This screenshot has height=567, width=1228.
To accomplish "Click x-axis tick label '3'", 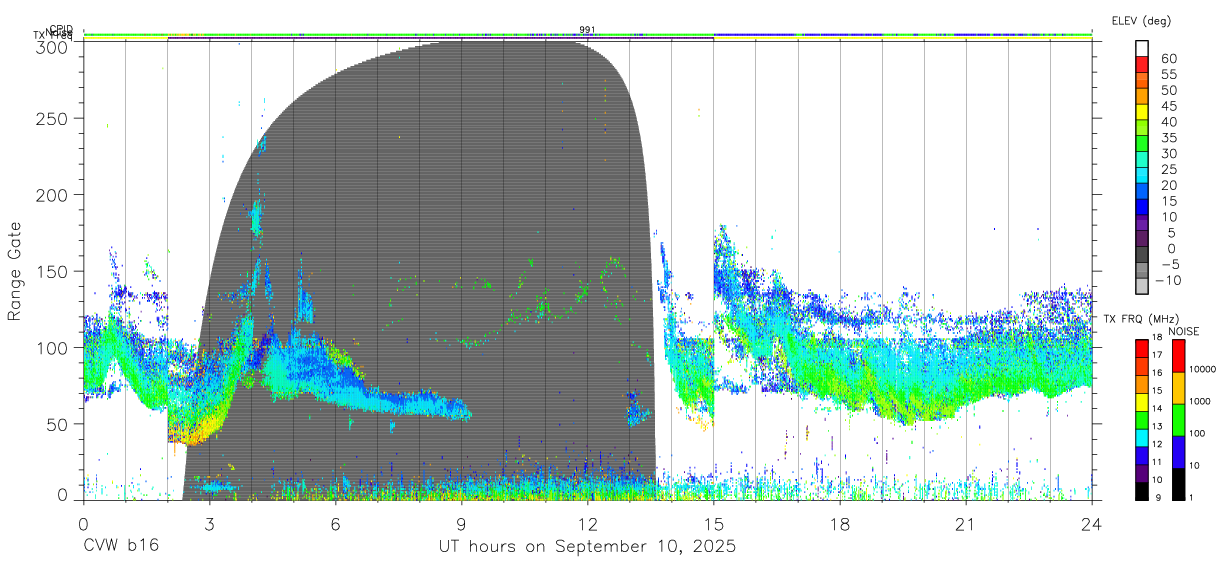I will (x=209, y=524).
